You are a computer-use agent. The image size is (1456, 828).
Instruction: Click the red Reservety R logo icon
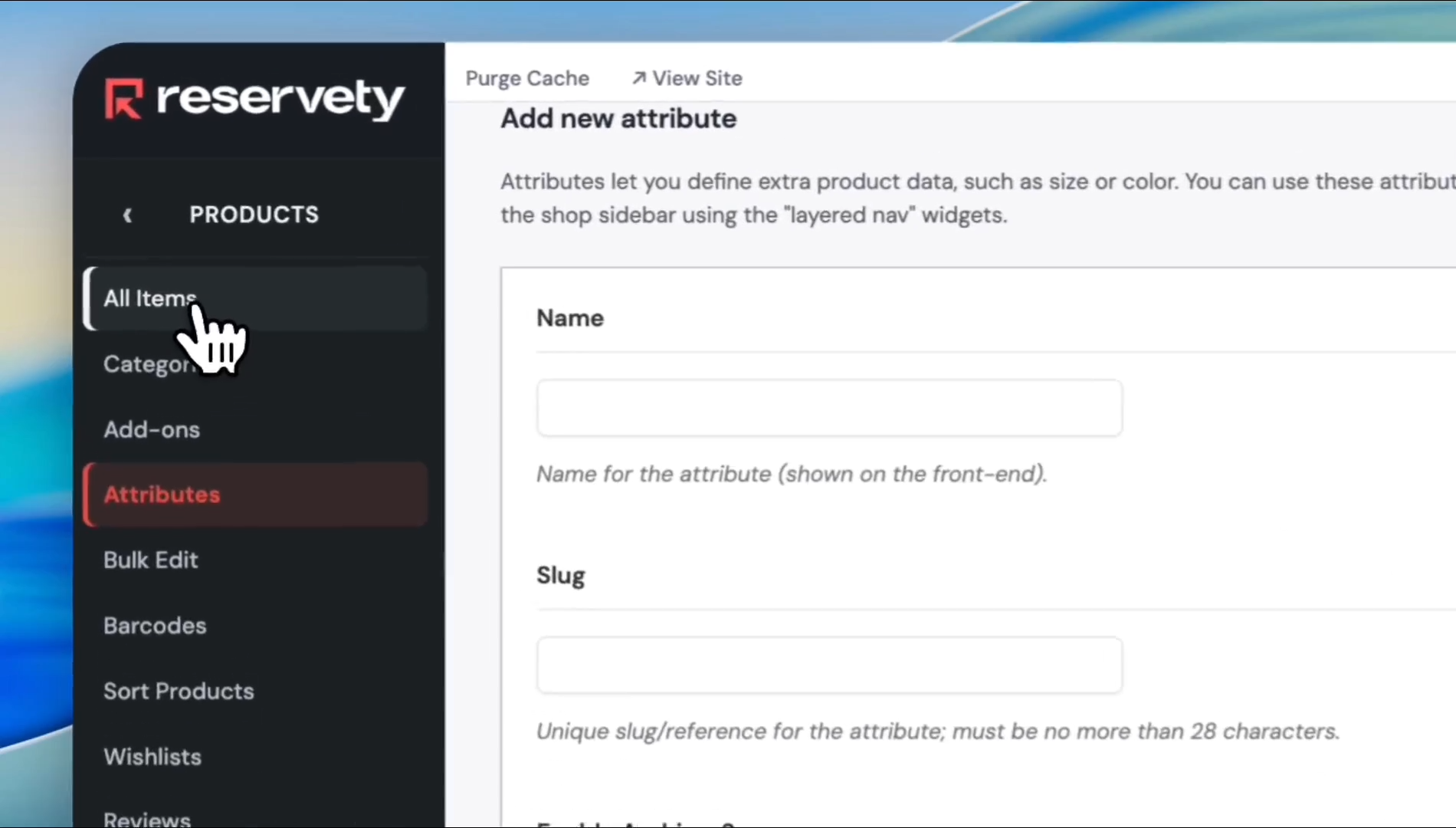tap(123, 99)
